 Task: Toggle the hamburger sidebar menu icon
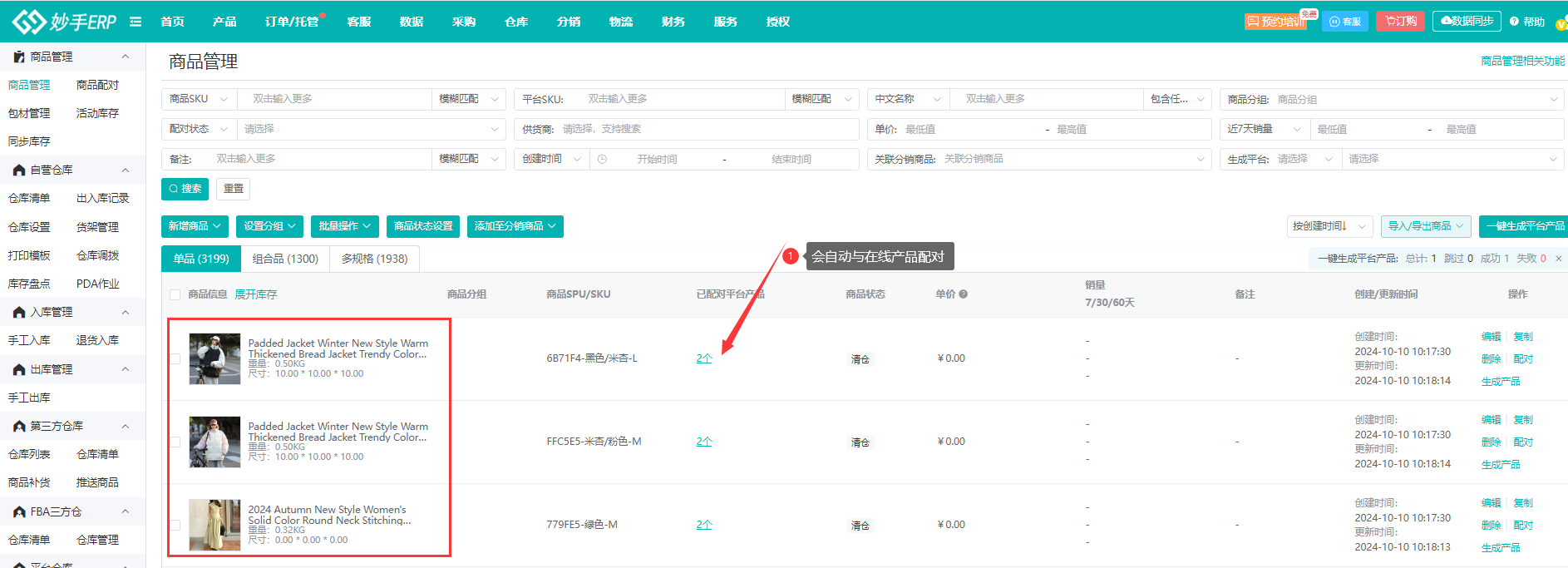136,22
